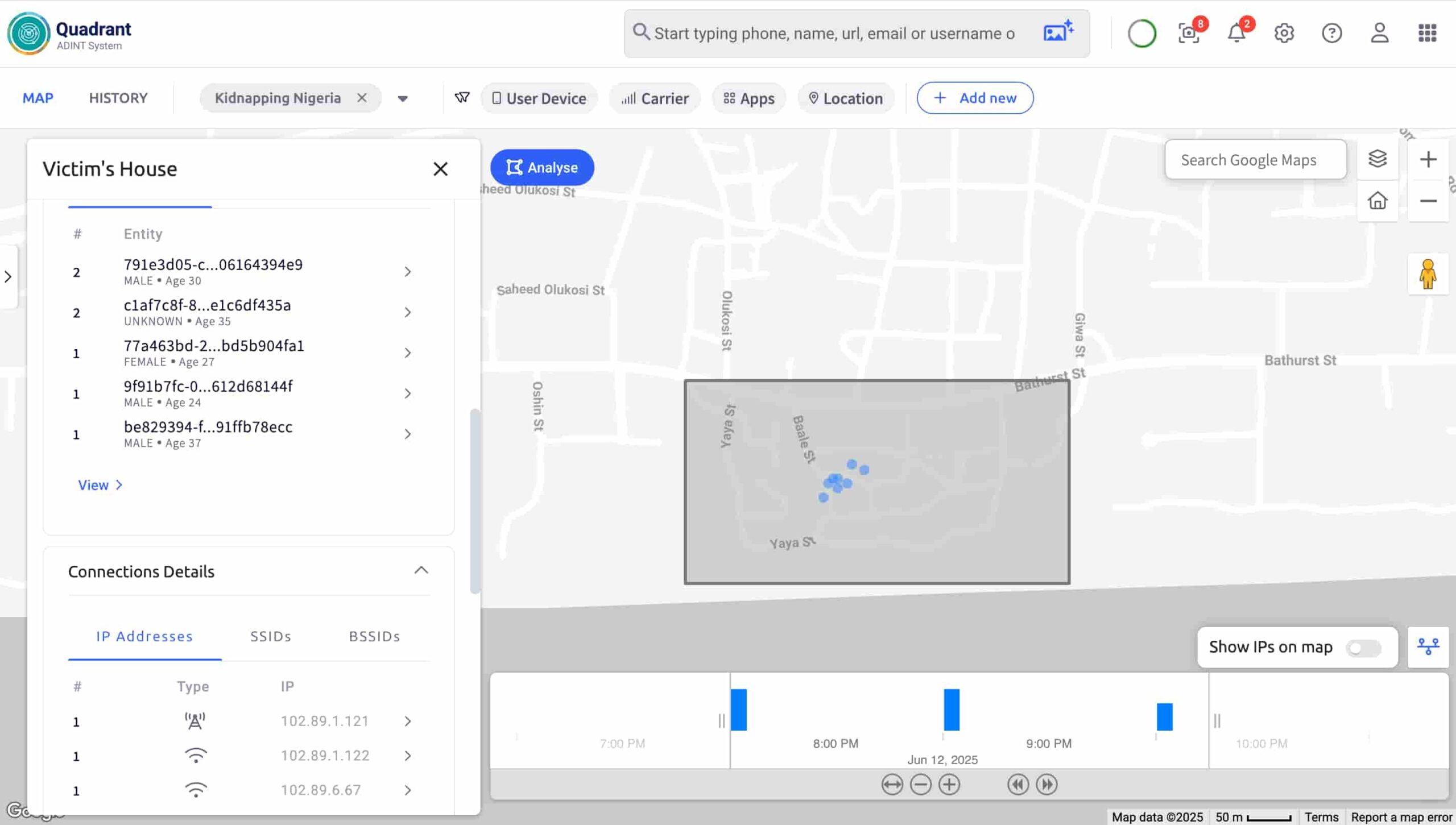Click the Analyse button
The width and height of the screenshot is (1456, 825).
(542, 167)
